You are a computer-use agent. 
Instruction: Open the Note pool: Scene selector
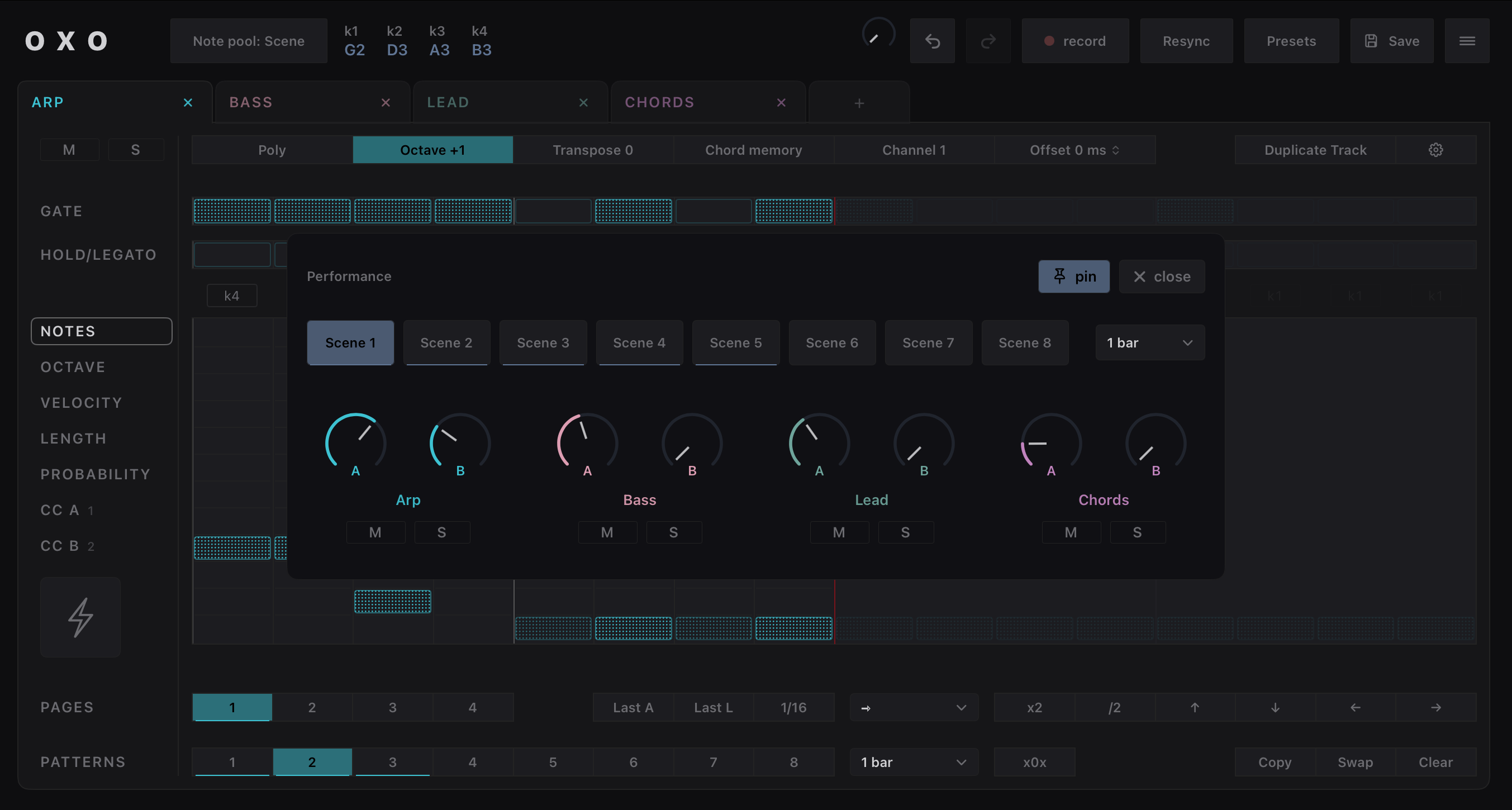click(249, 41)
